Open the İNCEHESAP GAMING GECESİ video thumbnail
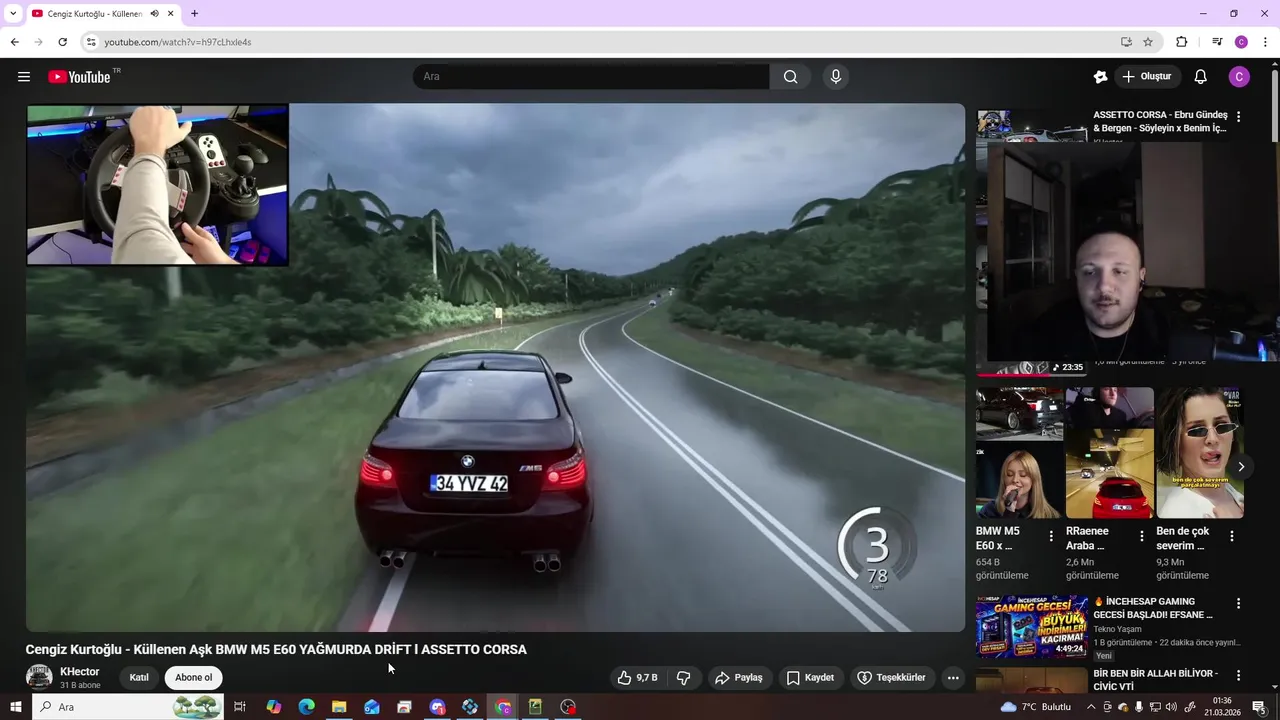 tap(1032, 627)
